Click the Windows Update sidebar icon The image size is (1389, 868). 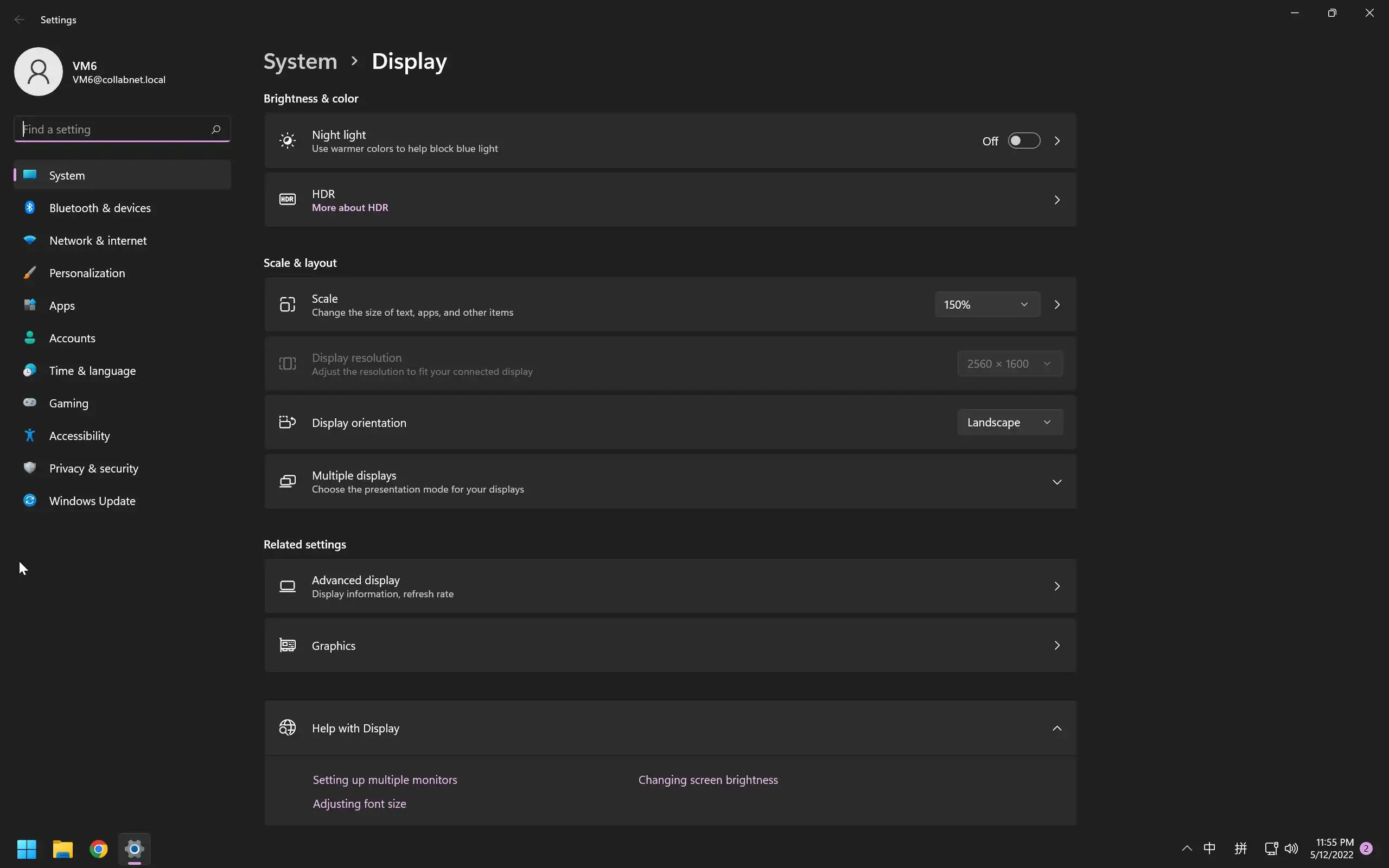(30, 501)
